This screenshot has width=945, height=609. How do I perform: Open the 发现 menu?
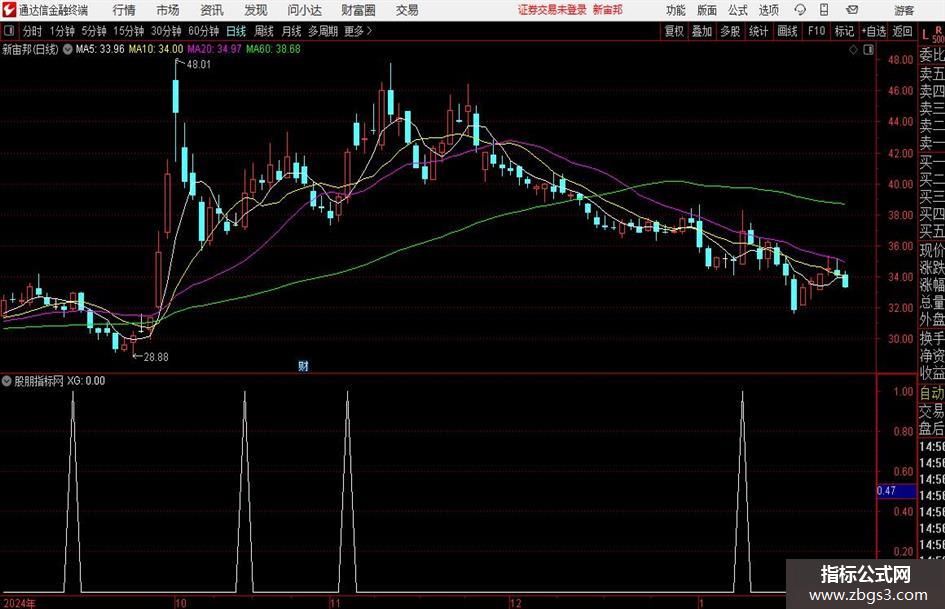point(256,10)
